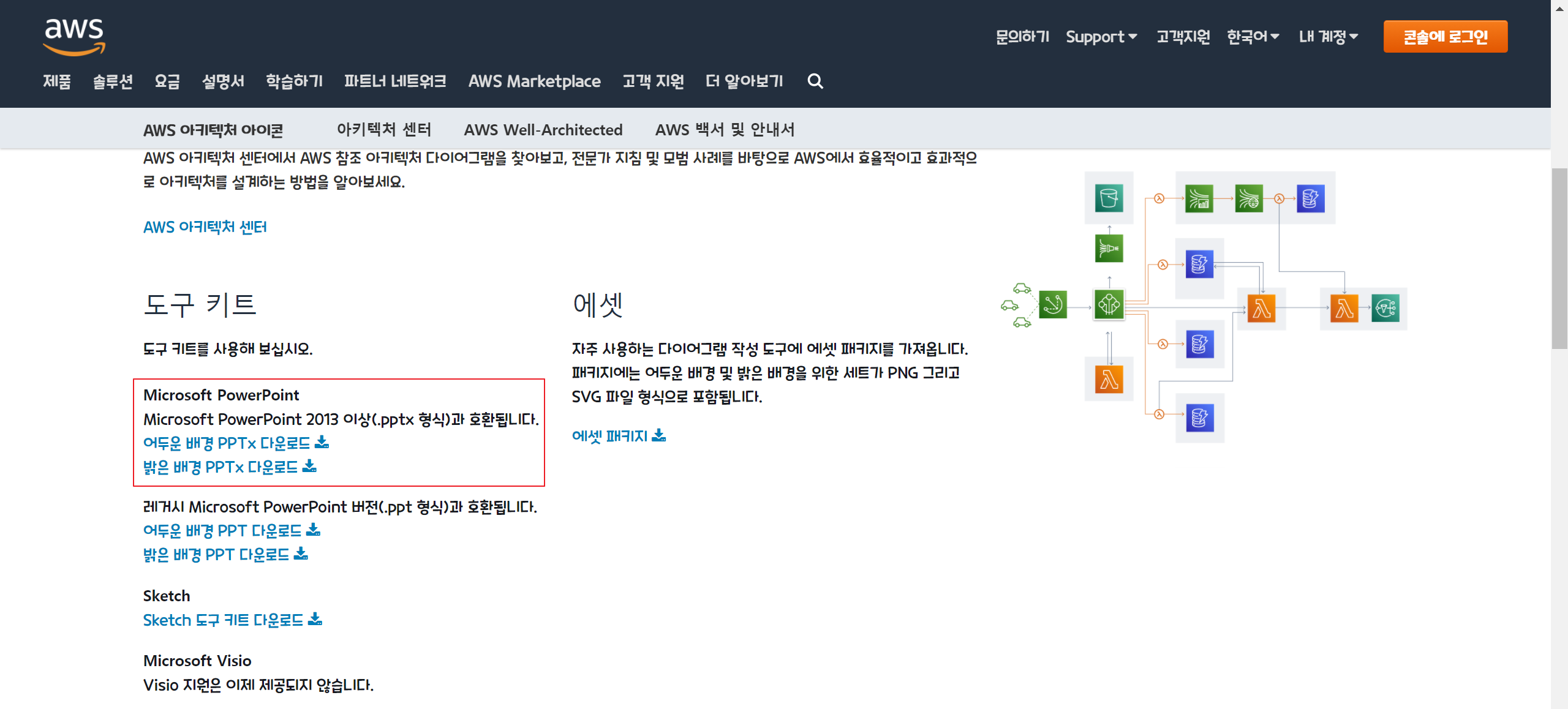Click the architecture diagram image

[1204, 306]
